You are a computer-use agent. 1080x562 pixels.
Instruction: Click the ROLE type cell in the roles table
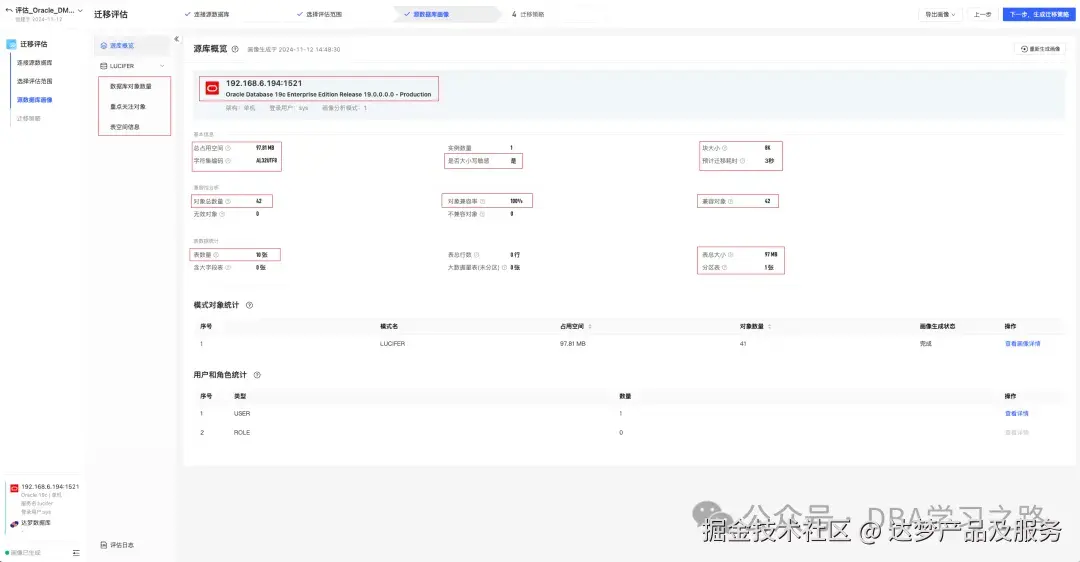pos(242,433)
